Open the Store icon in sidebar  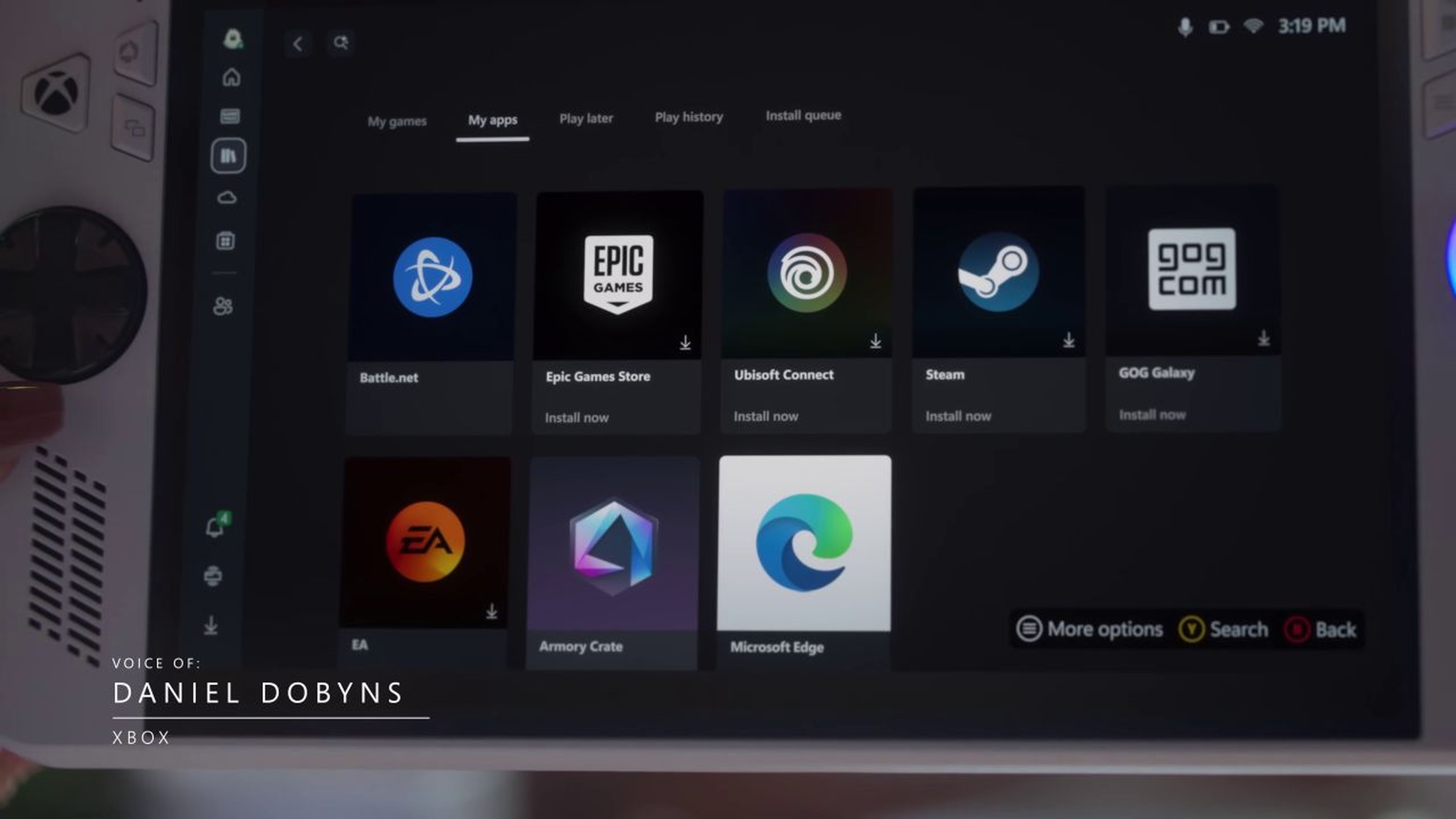coord(226,241)
